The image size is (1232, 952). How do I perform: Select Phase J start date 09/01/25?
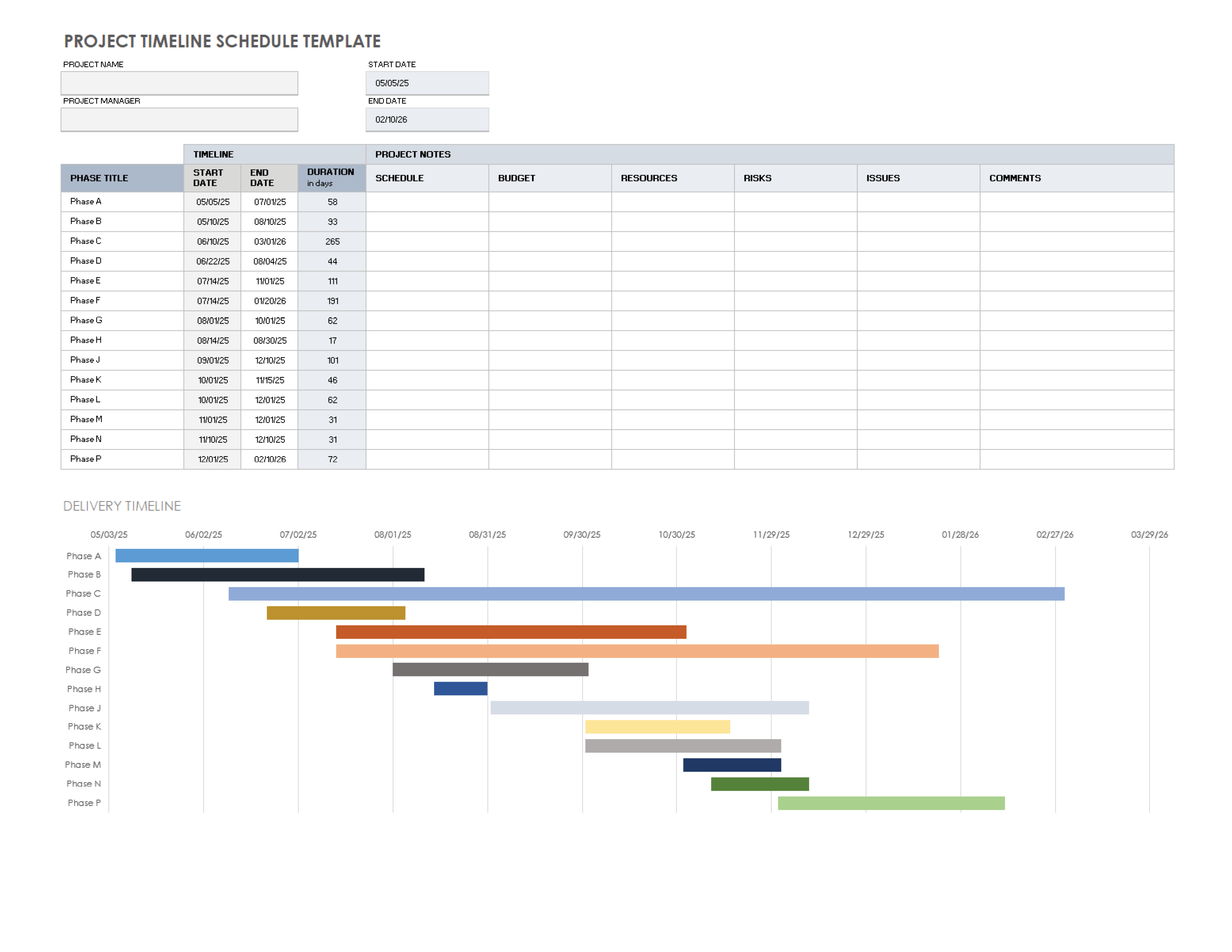212,360
